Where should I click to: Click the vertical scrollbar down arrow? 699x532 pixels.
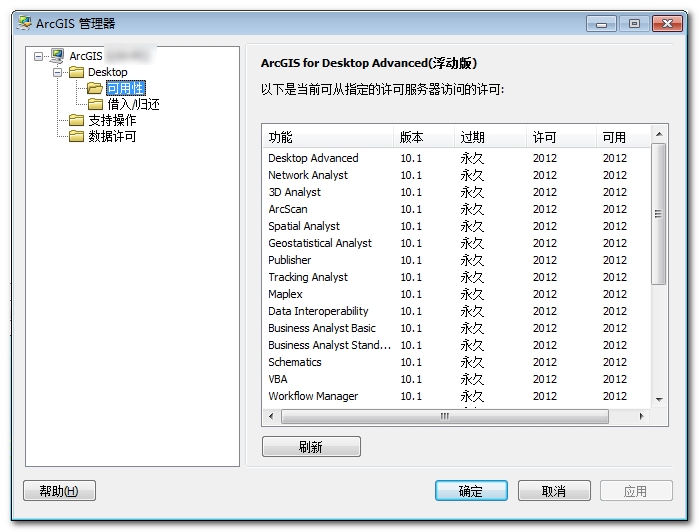[659, 400]
